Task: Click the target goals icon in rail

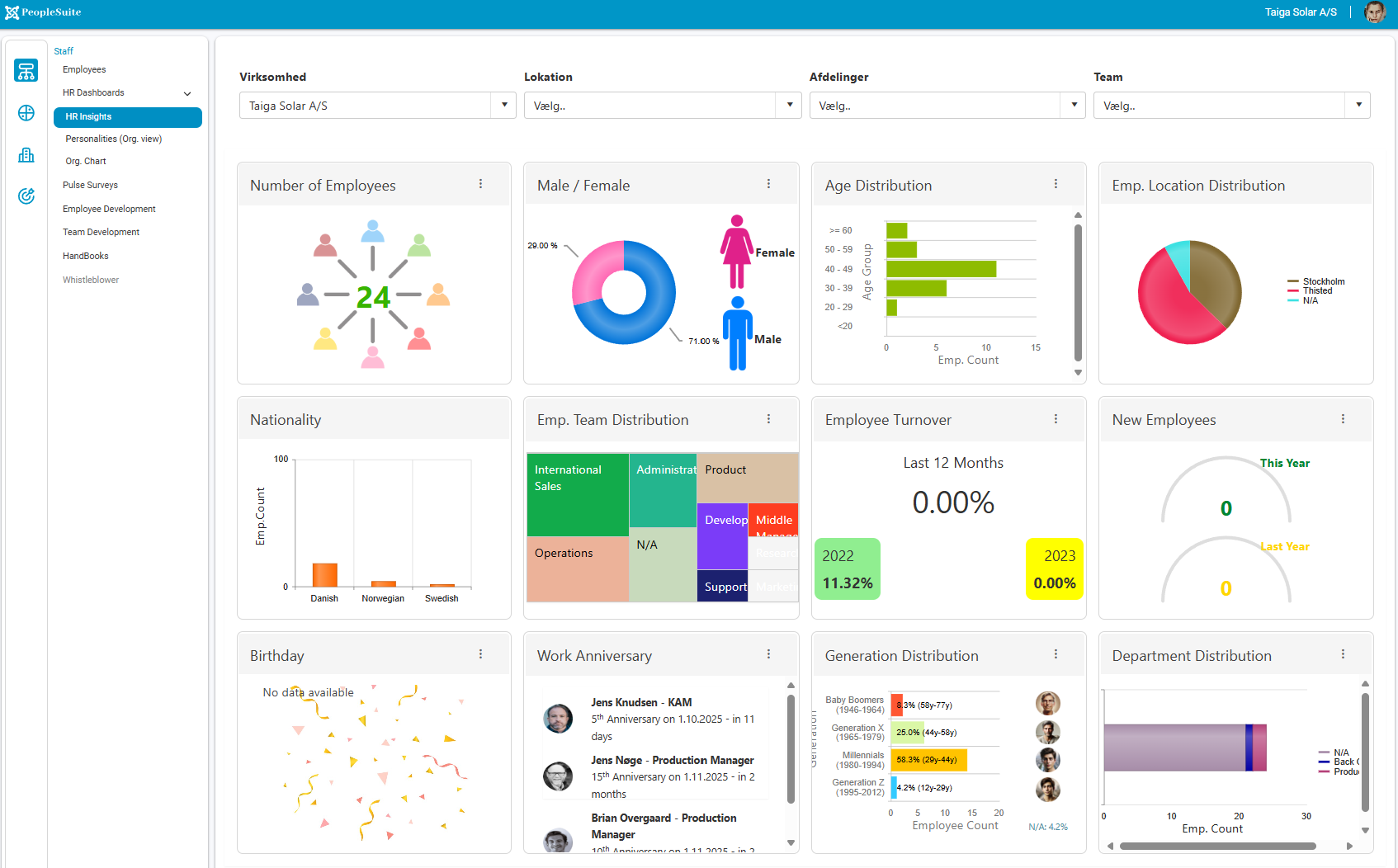Action: tap(26, 196)
